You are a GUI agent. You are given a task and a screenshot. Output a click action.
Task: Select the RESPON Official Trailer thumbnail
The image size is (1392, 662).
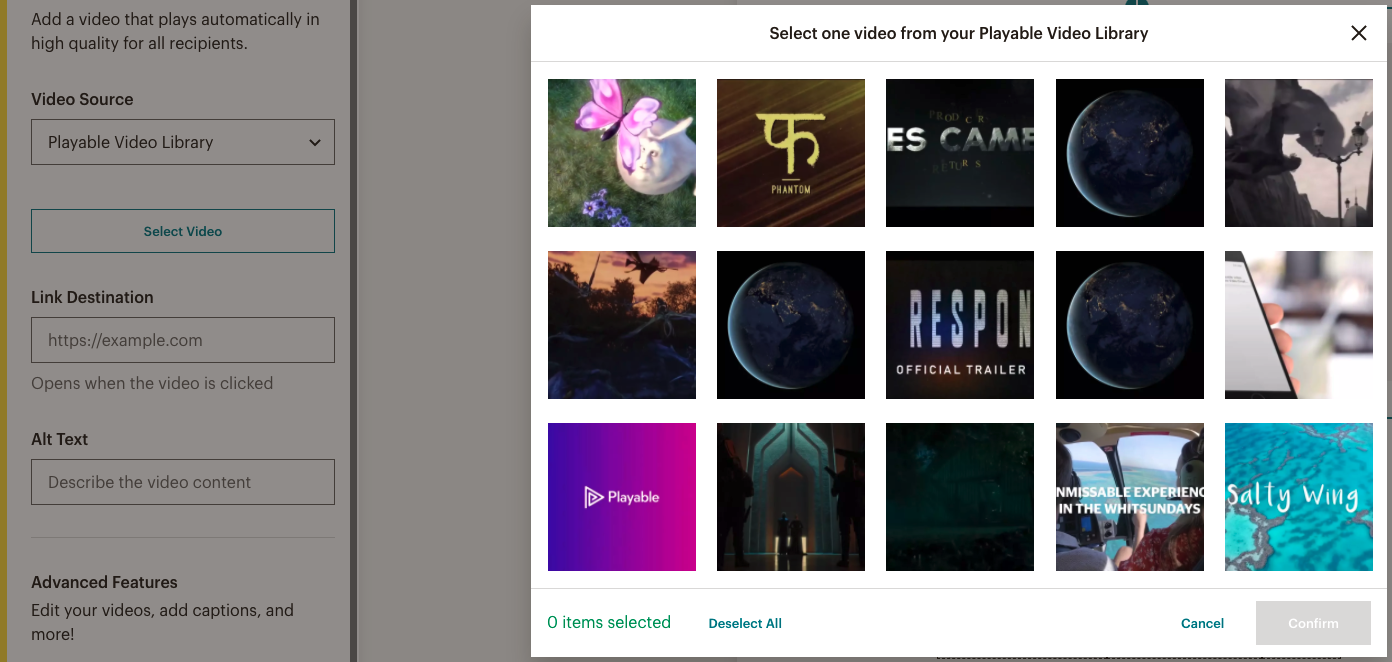tap(960, 325)
